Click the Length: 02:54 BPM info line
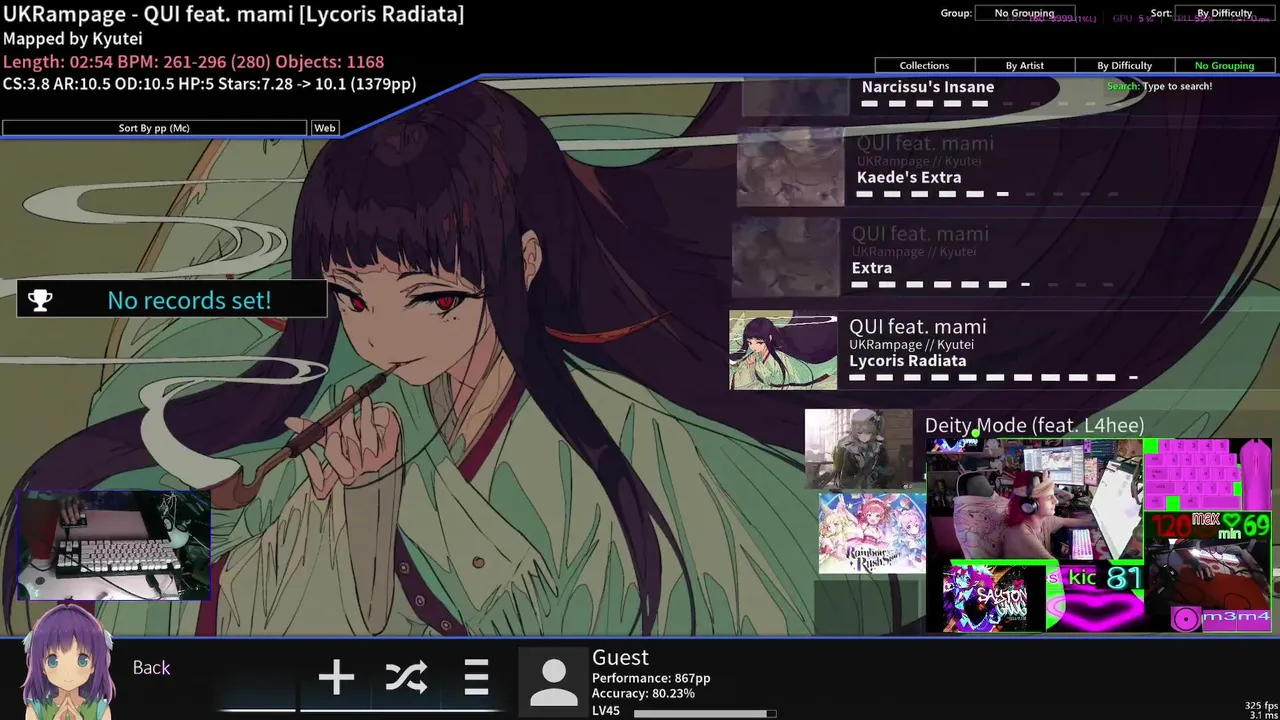The height and width of the screenshot is (720, 1280). 193,62
